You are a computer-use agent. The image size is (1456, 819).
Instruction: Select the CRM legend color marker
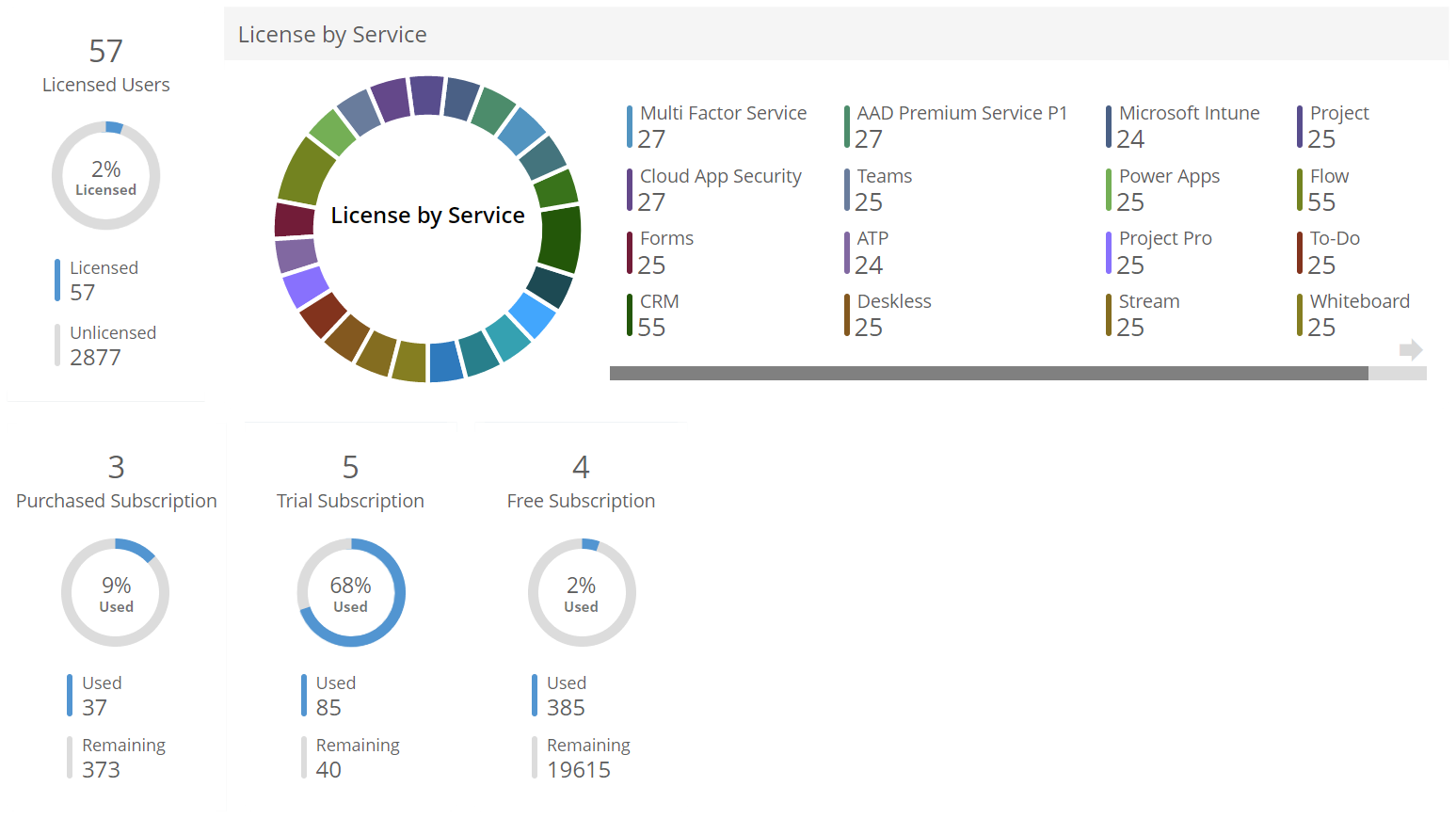pyautogui.click(x=631, y=314)
